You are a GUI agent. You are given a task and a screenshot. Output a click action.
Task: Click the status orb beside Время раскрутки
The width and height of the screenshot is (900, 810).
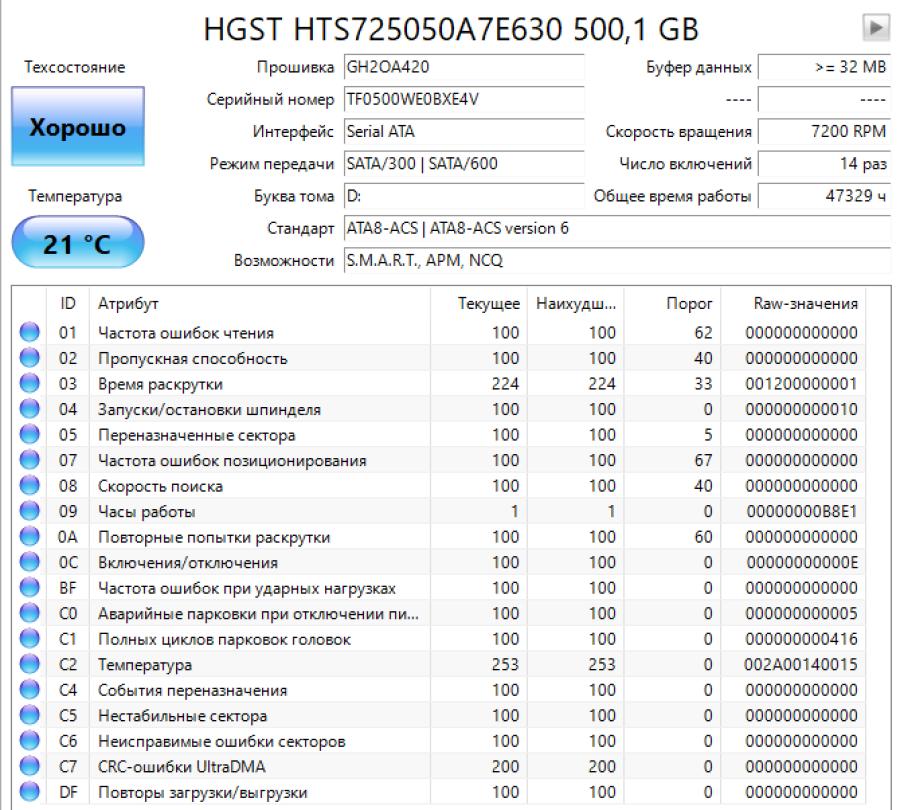(30, 384)
